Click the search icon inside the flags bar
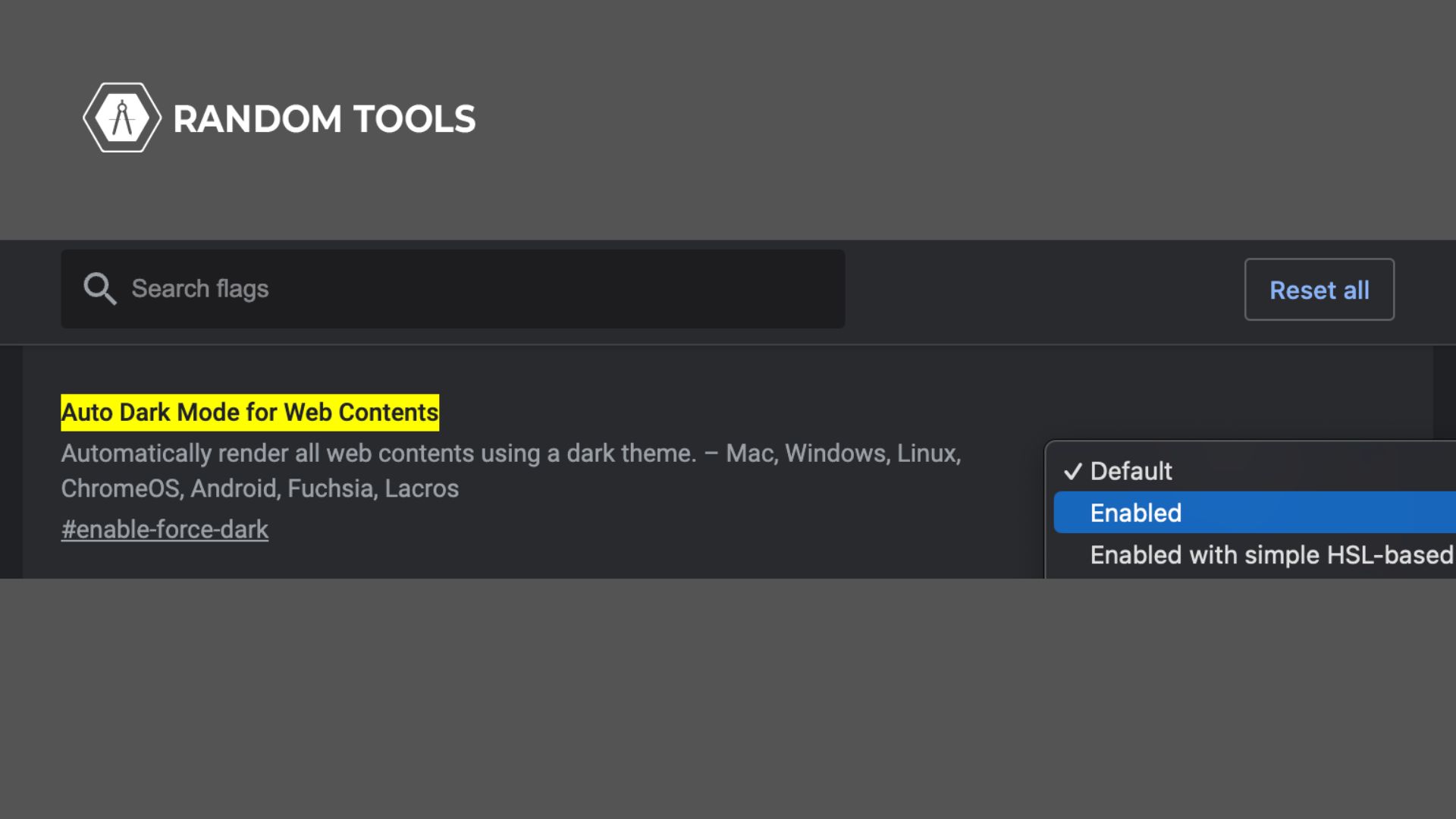Image resolution: width=1456 pixels, height=819 pixels. coord(99,288)
